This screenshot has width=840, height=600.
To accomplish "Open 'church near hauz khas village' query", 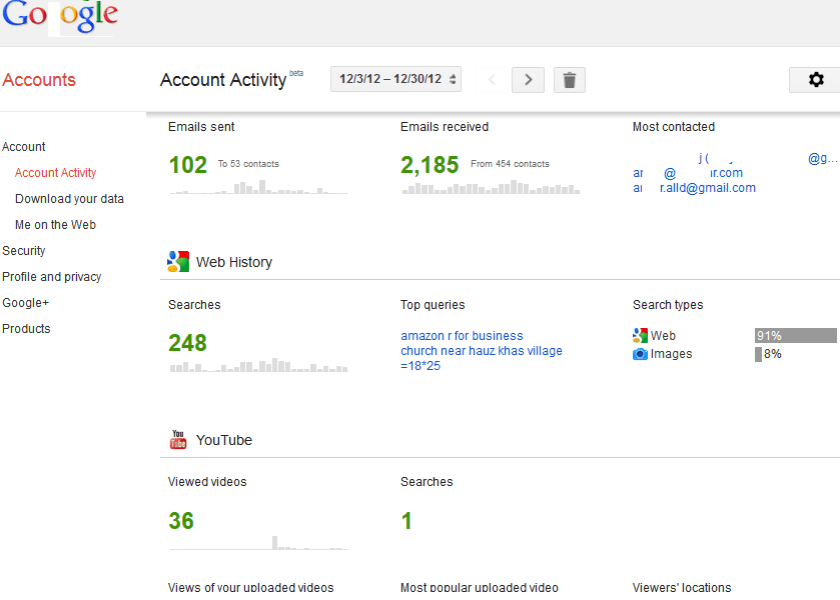I will point(481,351).
